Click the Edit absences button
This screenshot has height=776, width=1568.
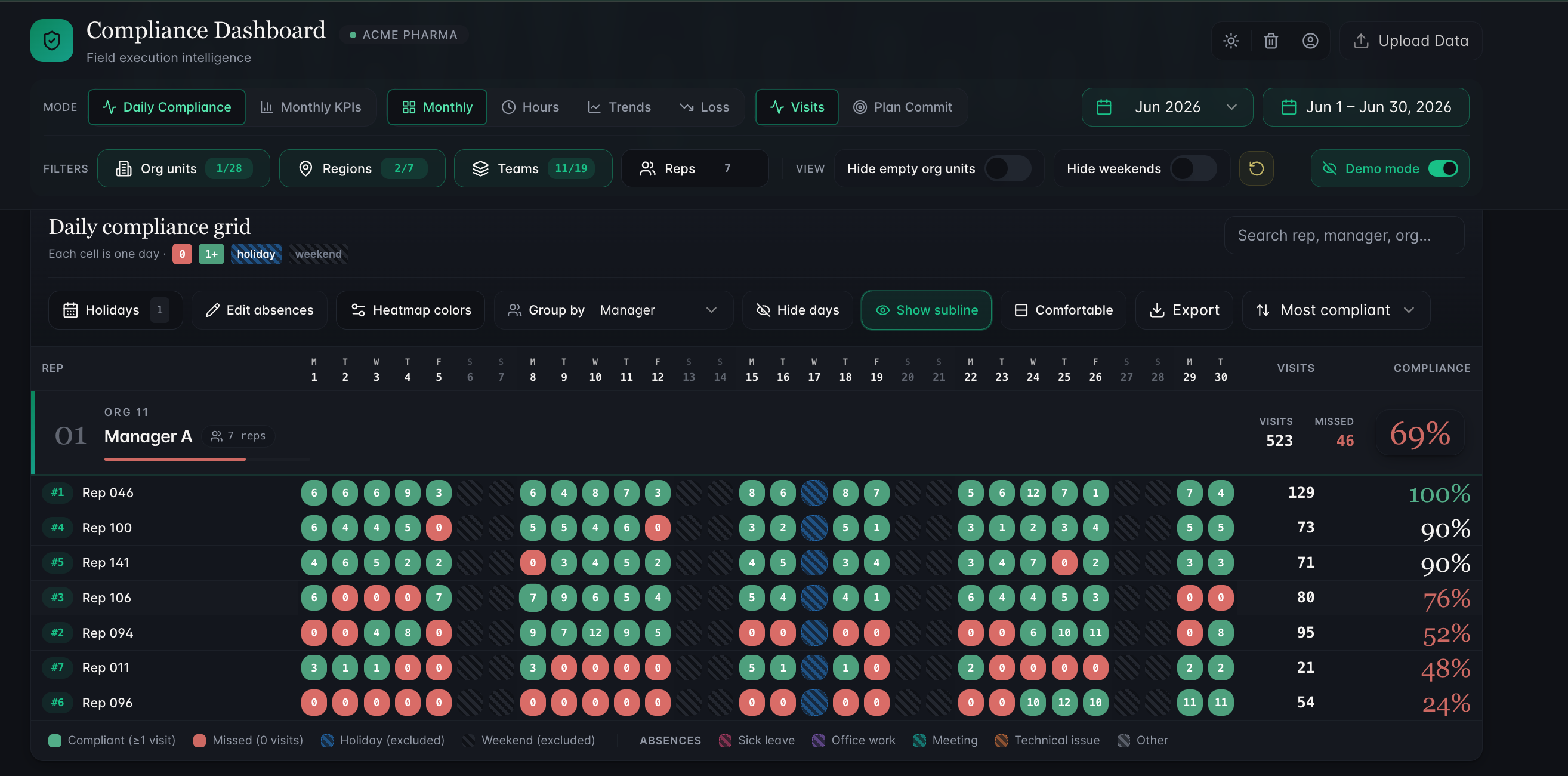pyautogui.click(x=260, y=310)
